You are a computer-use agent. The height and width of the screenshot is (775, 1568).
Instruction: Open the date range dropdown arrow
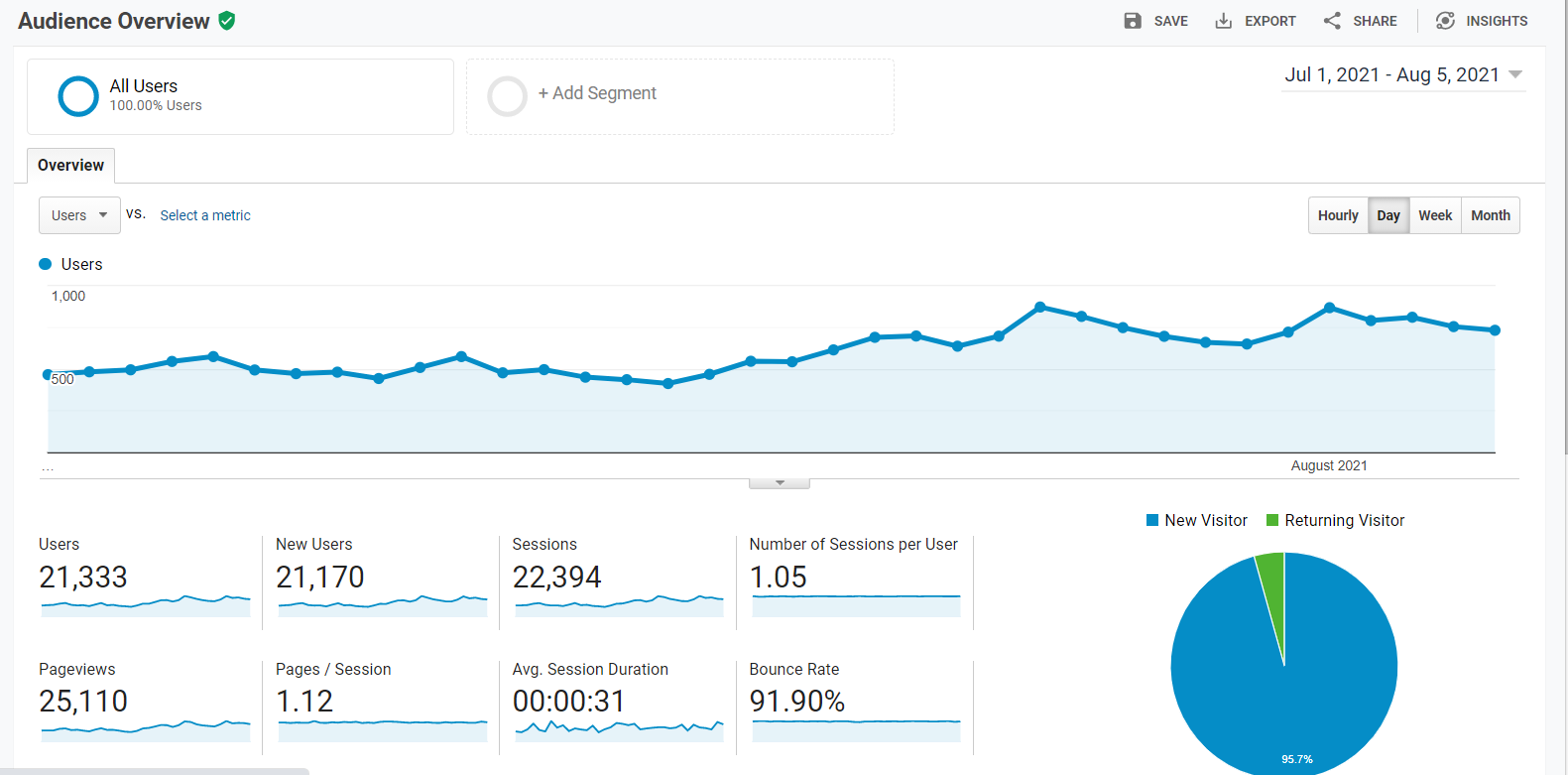point(1514,74)
